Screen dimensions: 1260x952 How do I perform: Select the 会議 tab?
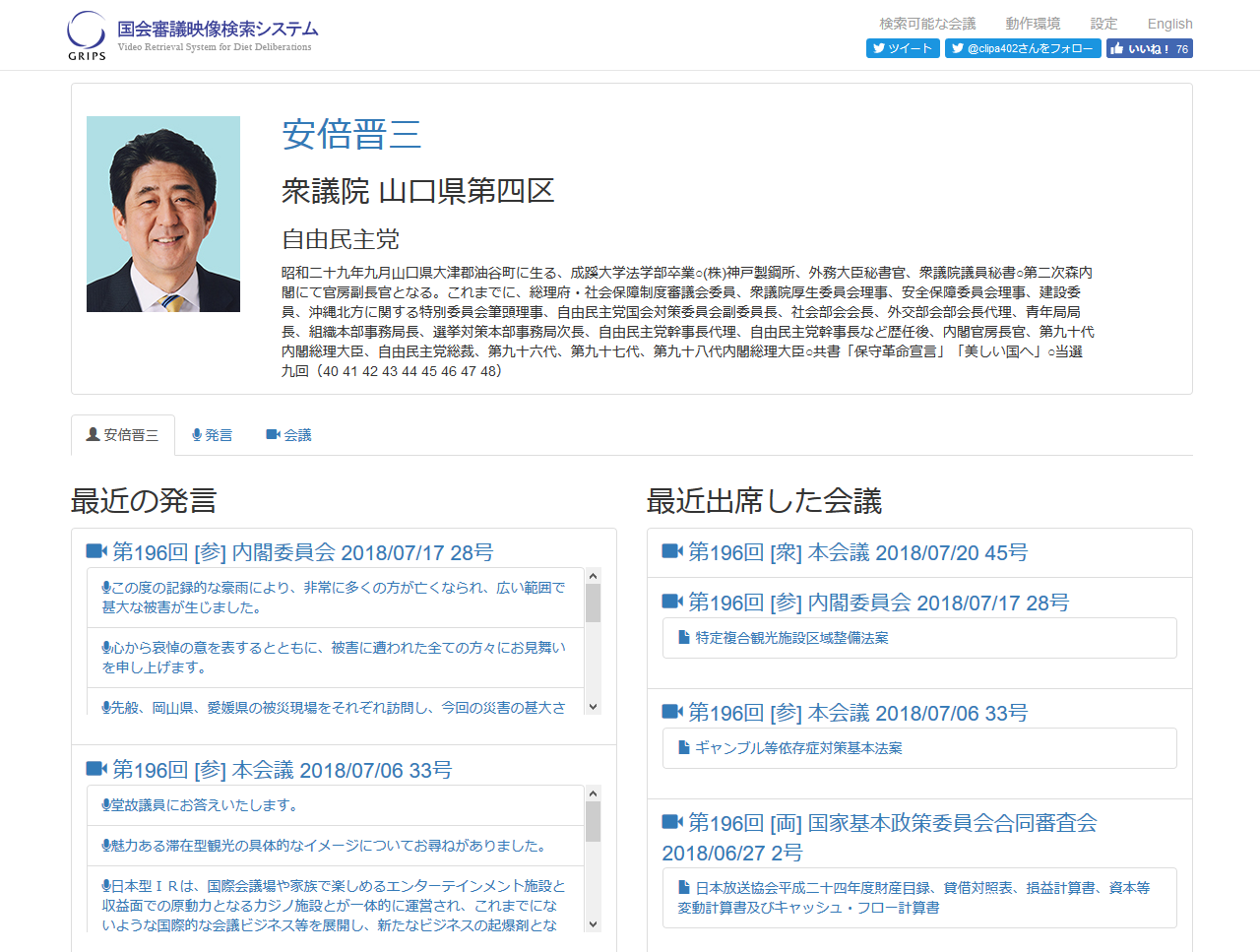(288, 435)
